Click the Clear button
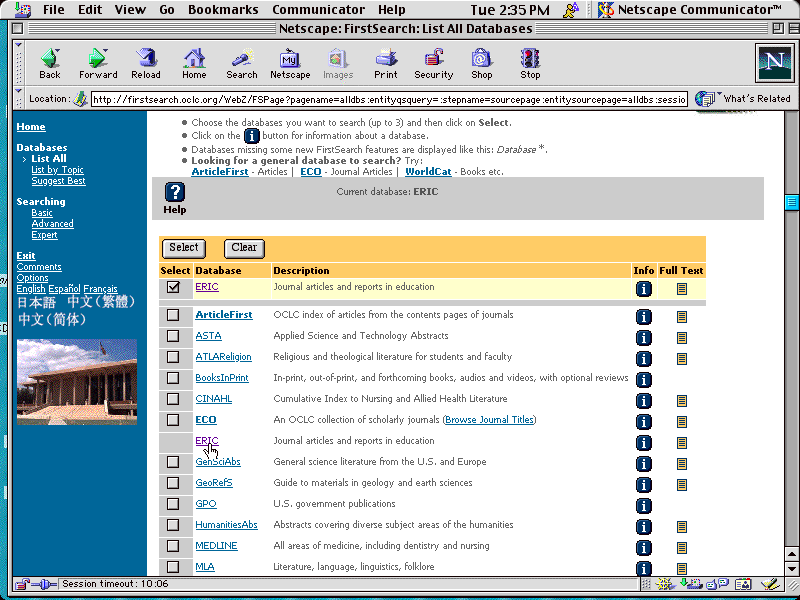This screenshot has width=800, height=600. click(244, 248)
